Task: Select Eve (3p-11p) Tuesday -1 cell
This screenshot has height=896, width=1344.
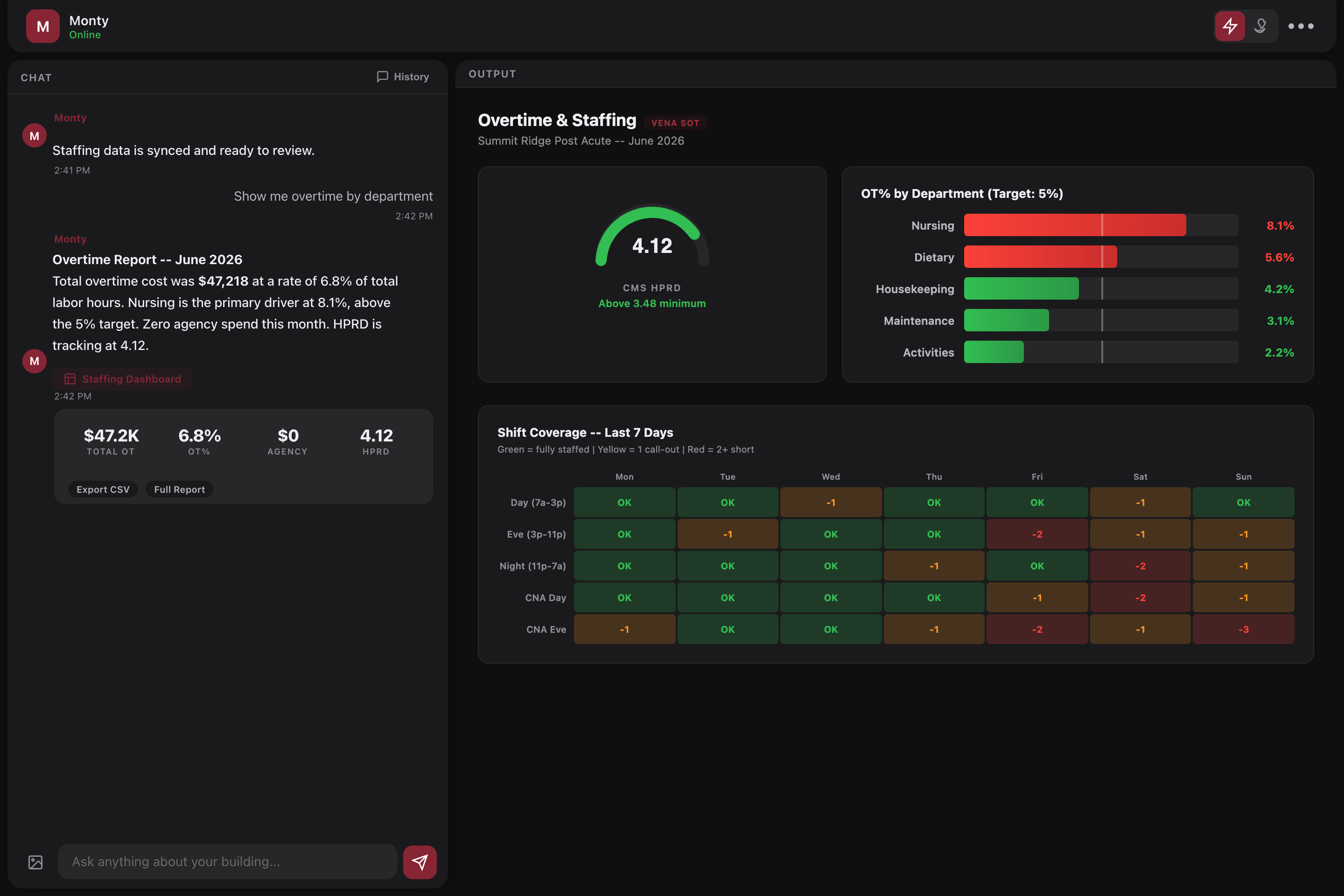Action: pyautogui.click(x=728, y=534)
